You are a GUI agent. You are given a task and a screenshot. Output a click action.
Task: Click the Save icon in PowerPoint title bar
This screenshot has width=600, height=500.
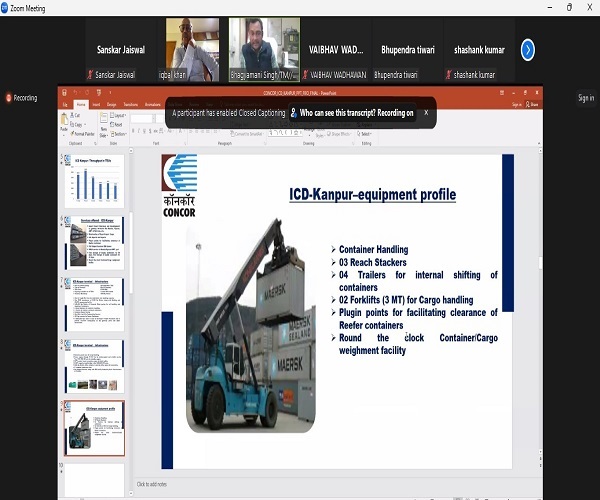coord(64,93)
